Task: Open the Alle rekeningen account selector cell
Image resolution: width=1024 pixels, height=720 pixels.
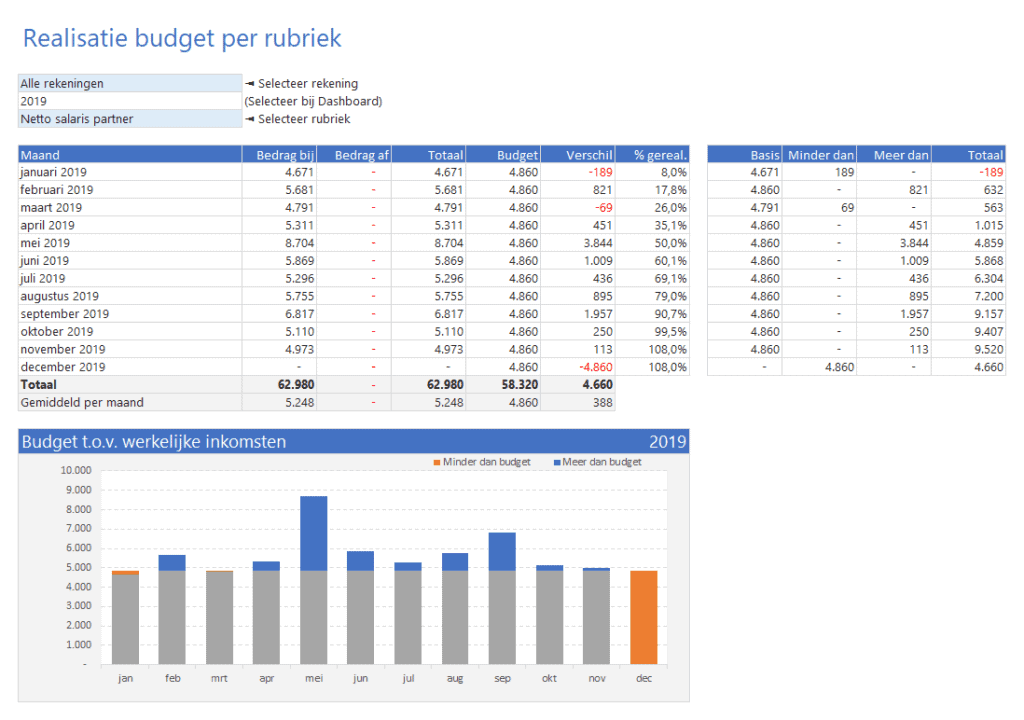Action: pos(129,83)
